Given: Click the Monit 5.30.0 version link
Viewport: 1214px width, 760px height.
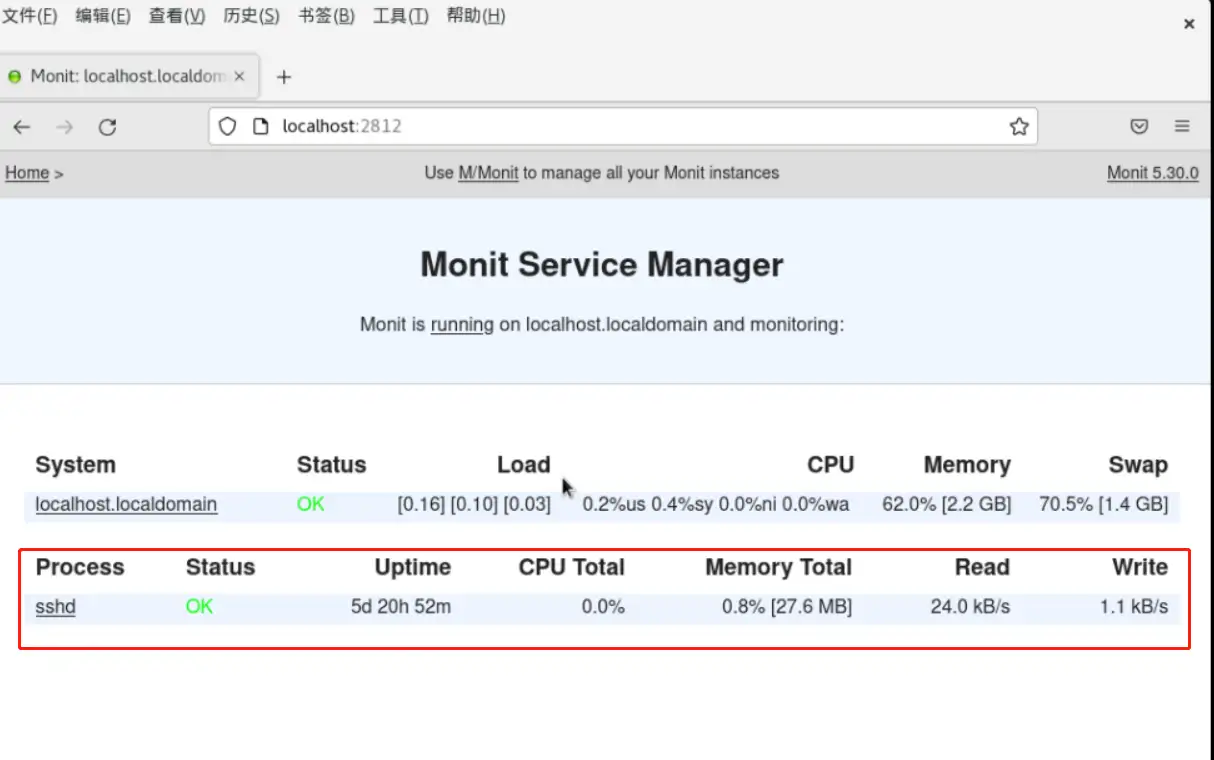Looking at the screenshot, I should coord(1152,173).
